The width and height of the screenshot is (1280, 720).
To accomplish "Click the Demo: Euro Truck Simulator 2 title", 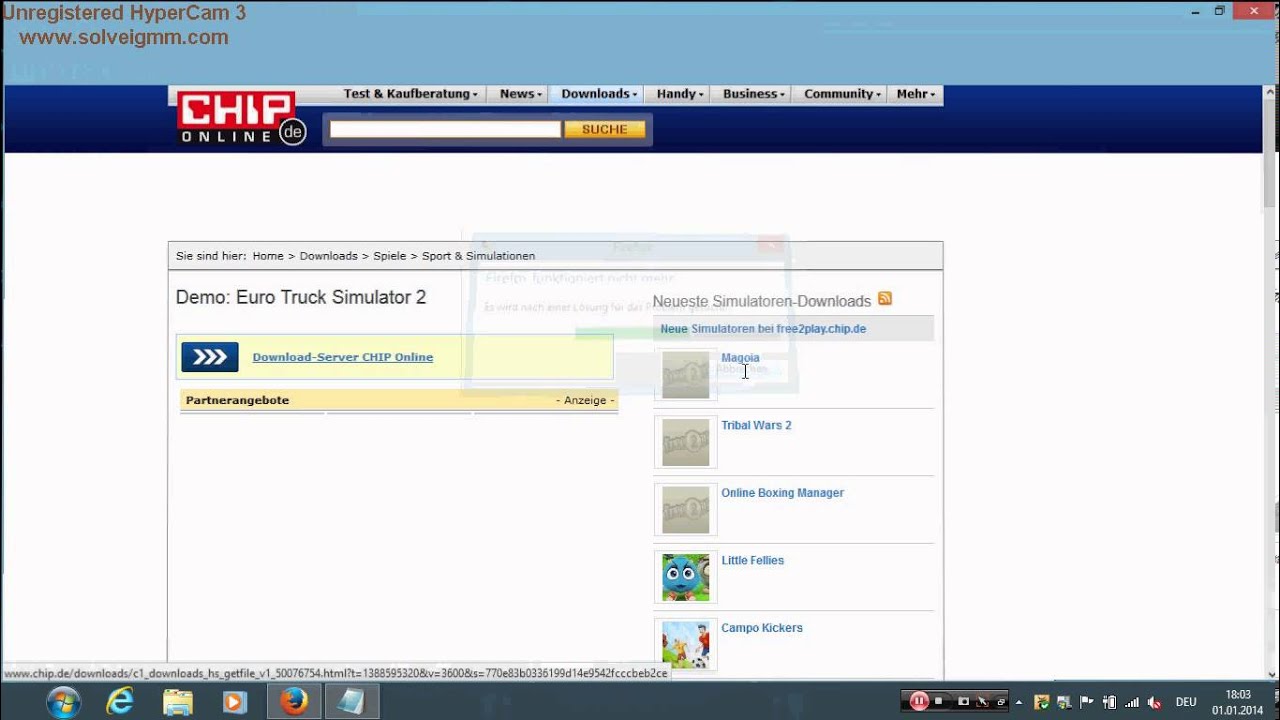I will pos(301,297).
